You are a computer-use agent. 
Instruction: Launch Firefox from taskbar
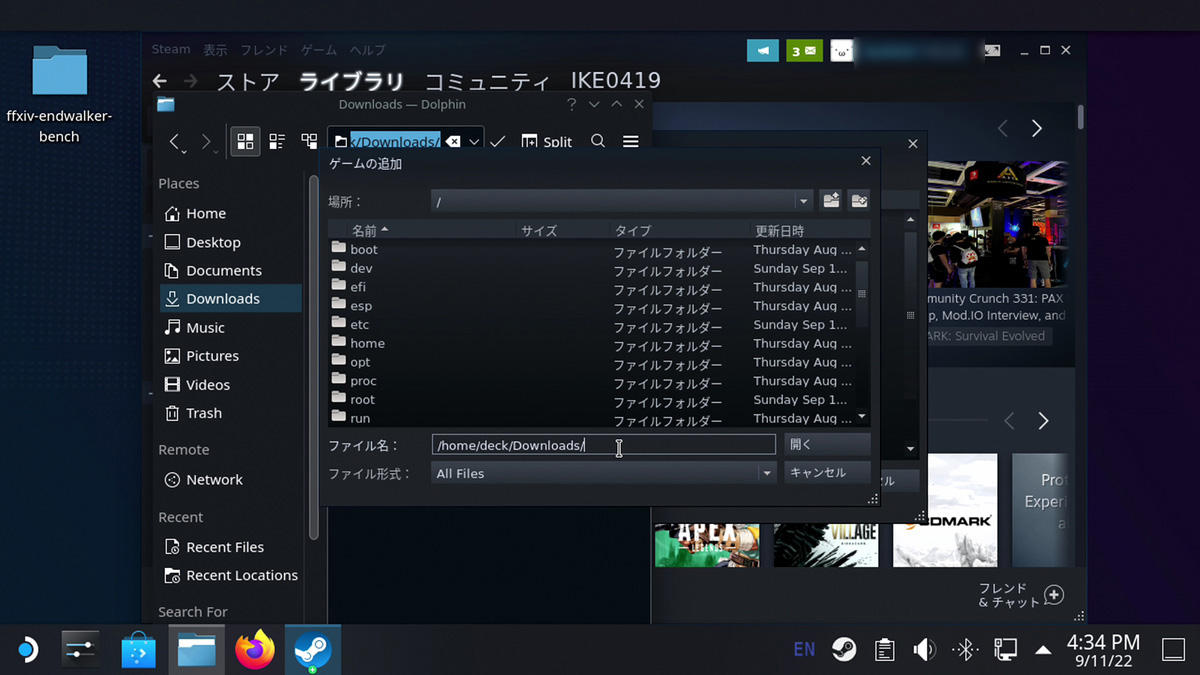pos(255,651)
